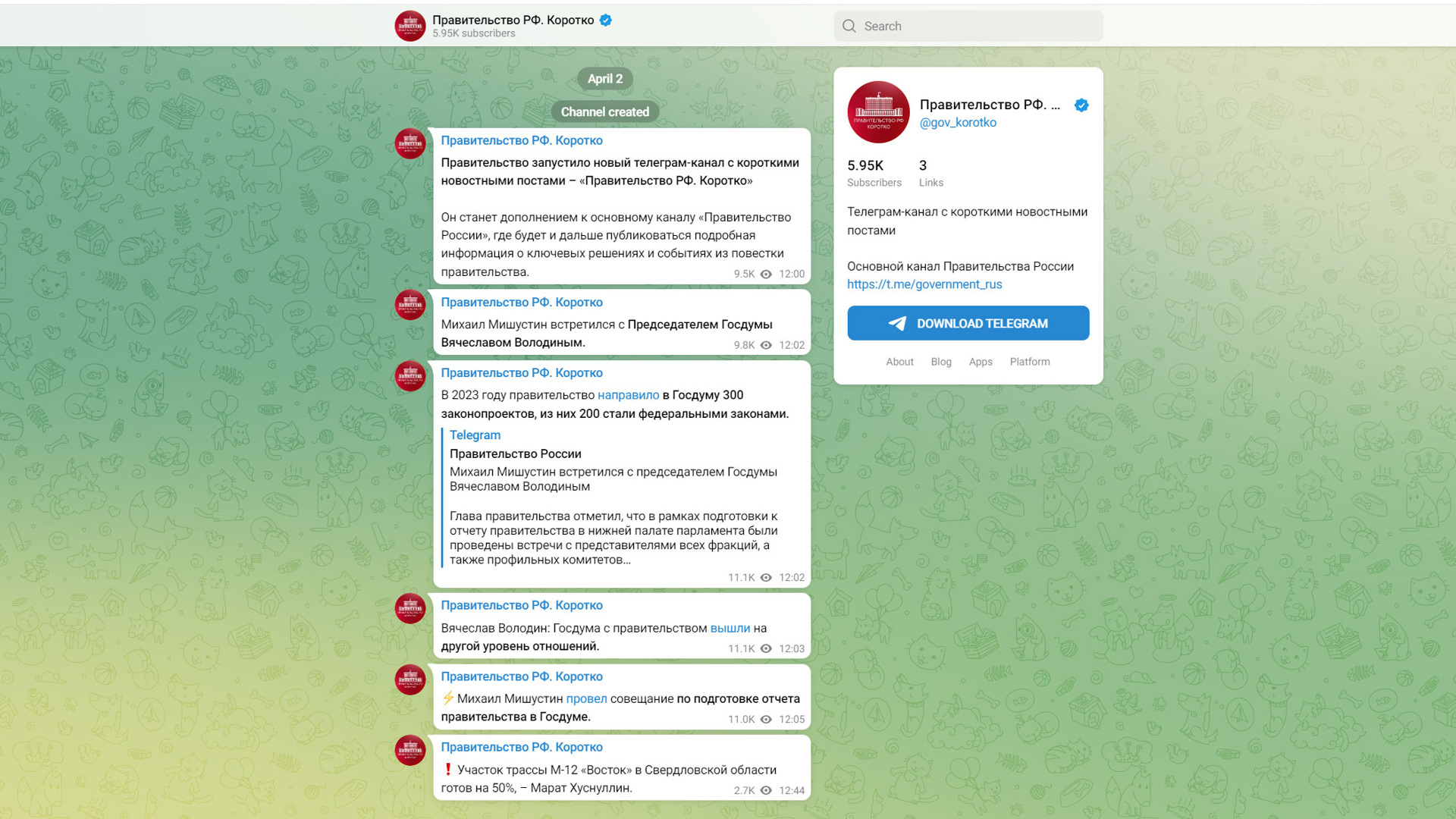The width and height of the screenshot is (1456, 819).
Task: Click the Search input field
Action: click(967, 26)
